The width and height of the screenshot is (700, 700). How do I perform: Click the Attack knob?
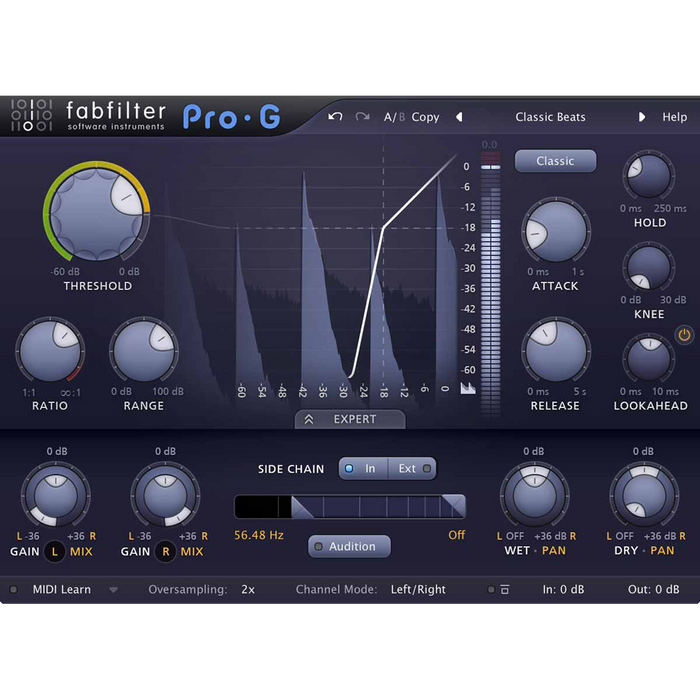556,231
